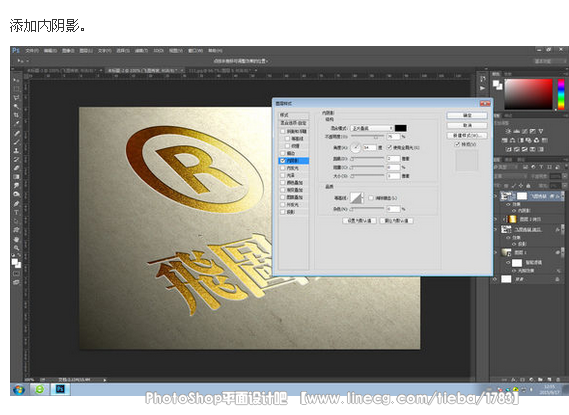Enable the Bevel and Emboss style checkbox
This screenshot has width=569, height=415.
point(283,131)
